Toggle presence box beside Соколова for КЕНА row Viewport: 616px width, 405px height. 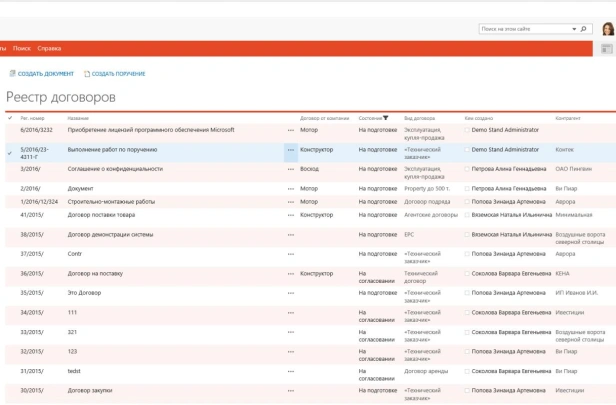point(467,273)
